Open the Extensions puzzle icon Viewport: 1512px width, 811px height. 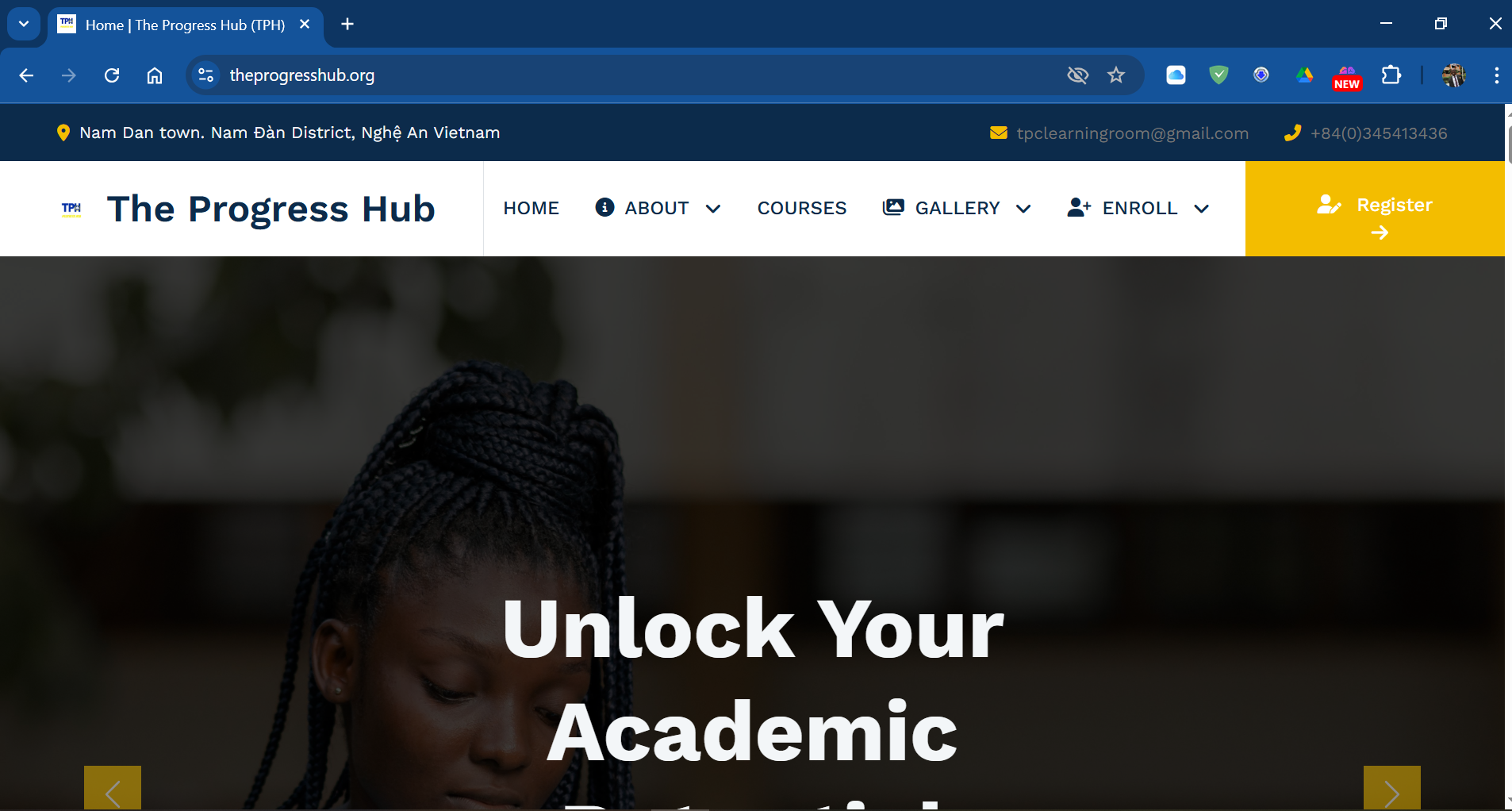[1391, 75]
